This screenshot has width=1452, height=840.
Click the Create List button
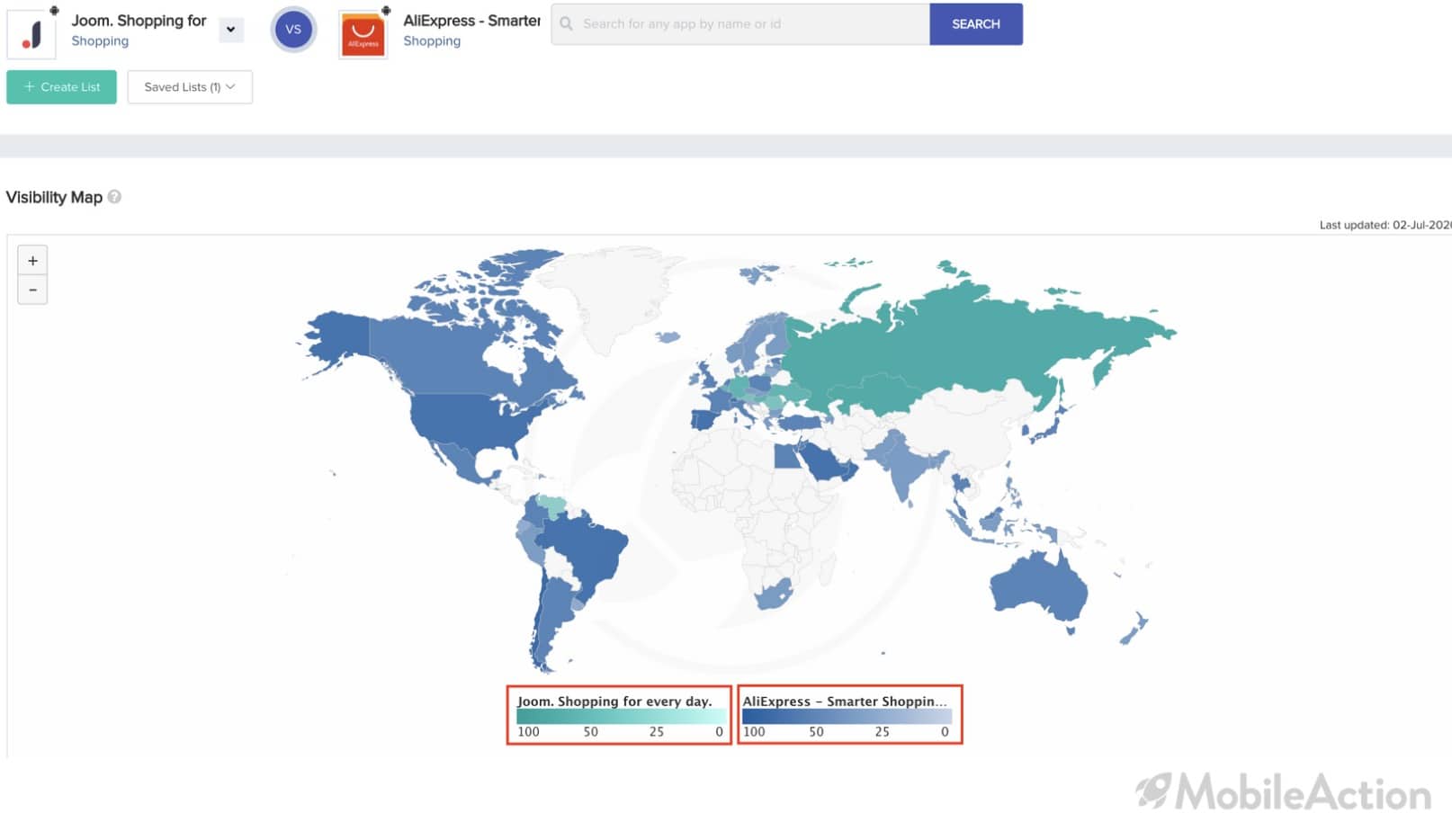coord(61,87)
